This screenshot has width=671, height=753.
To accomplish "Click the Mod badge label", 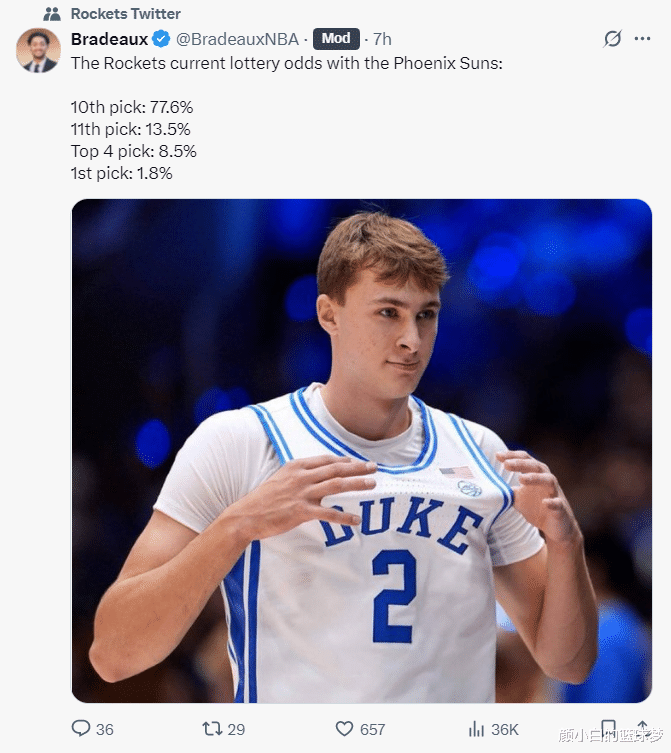I will pyautogui.click(x=336, y=39).
